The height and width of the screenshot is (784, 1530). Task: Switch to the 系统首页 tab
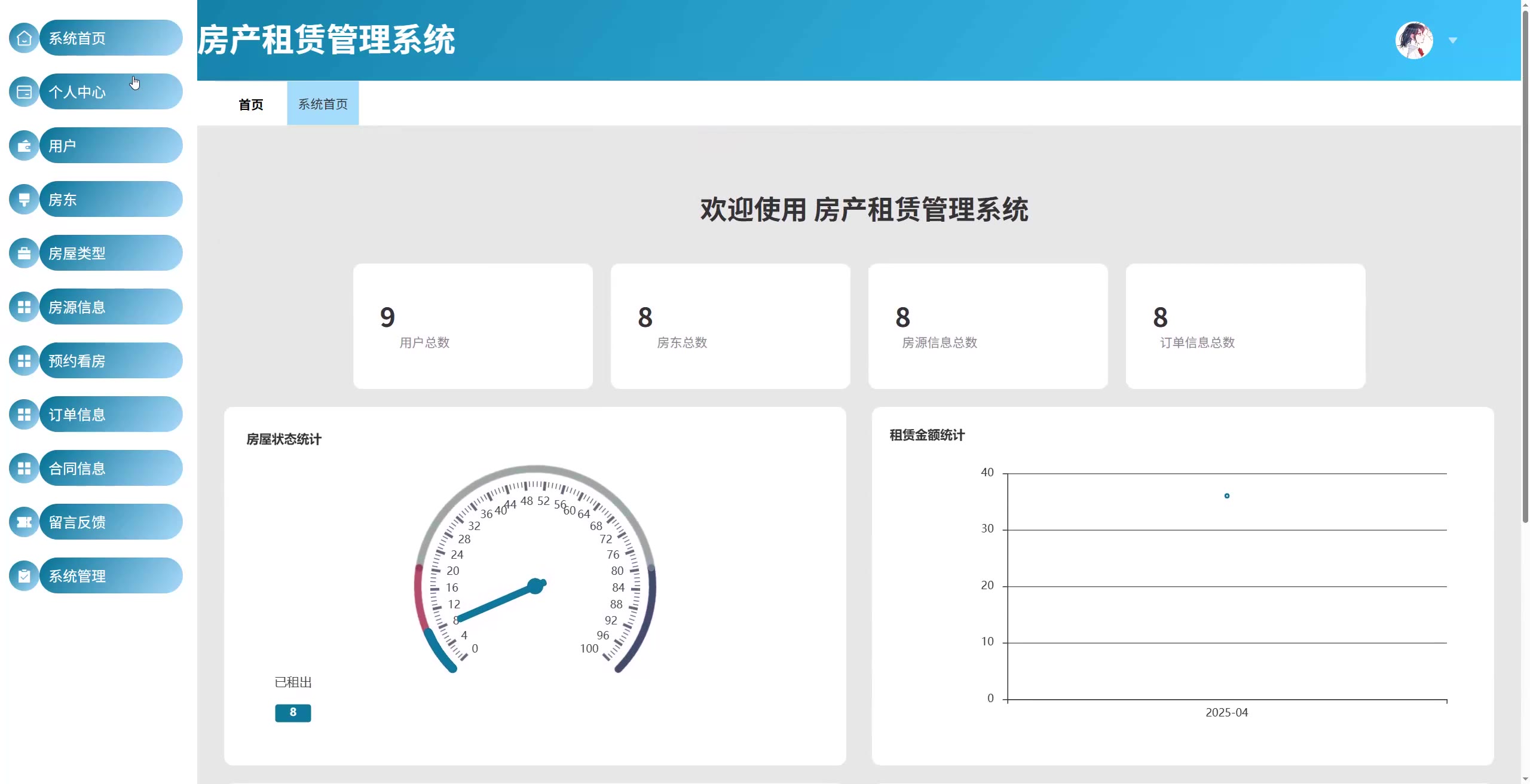(x=323, y=104)
